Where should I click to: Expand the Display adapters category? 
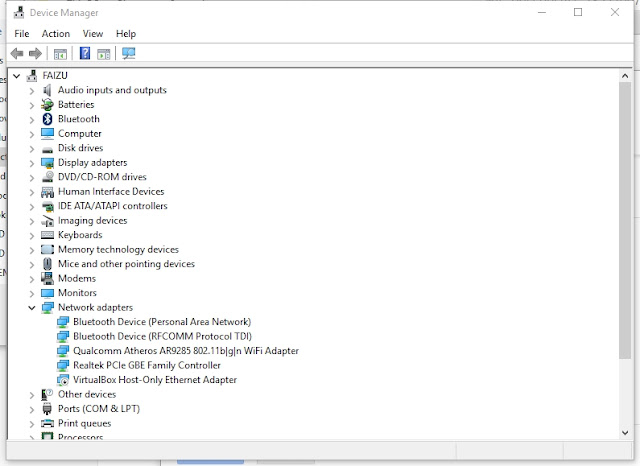click(32, 163)
